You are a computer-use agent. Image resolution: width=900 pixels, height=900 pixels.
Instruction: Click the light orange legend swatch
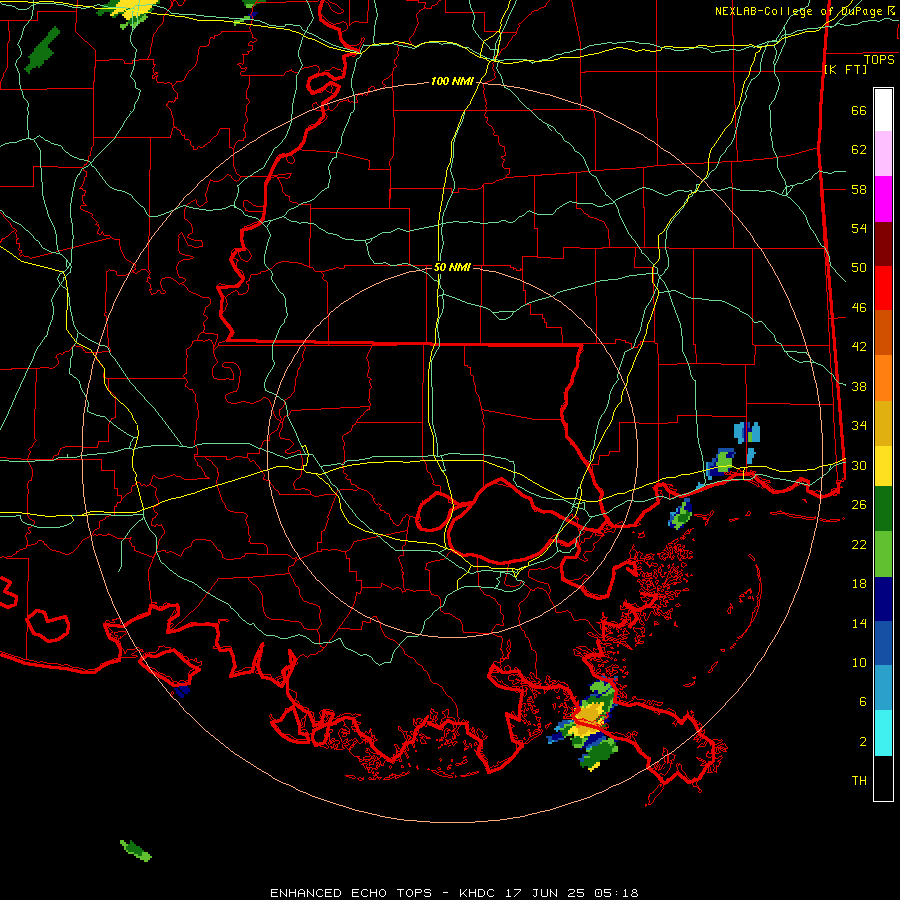pos(883,378)
